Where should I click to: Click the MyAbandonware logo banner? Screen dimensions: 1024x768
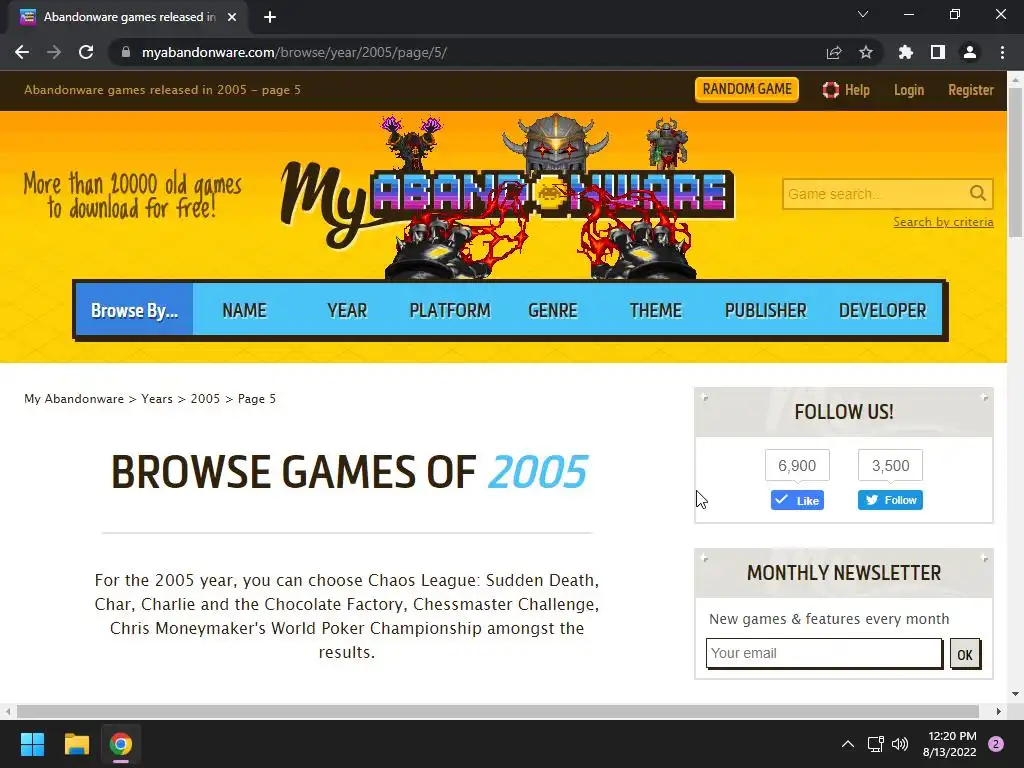[508, 196]
